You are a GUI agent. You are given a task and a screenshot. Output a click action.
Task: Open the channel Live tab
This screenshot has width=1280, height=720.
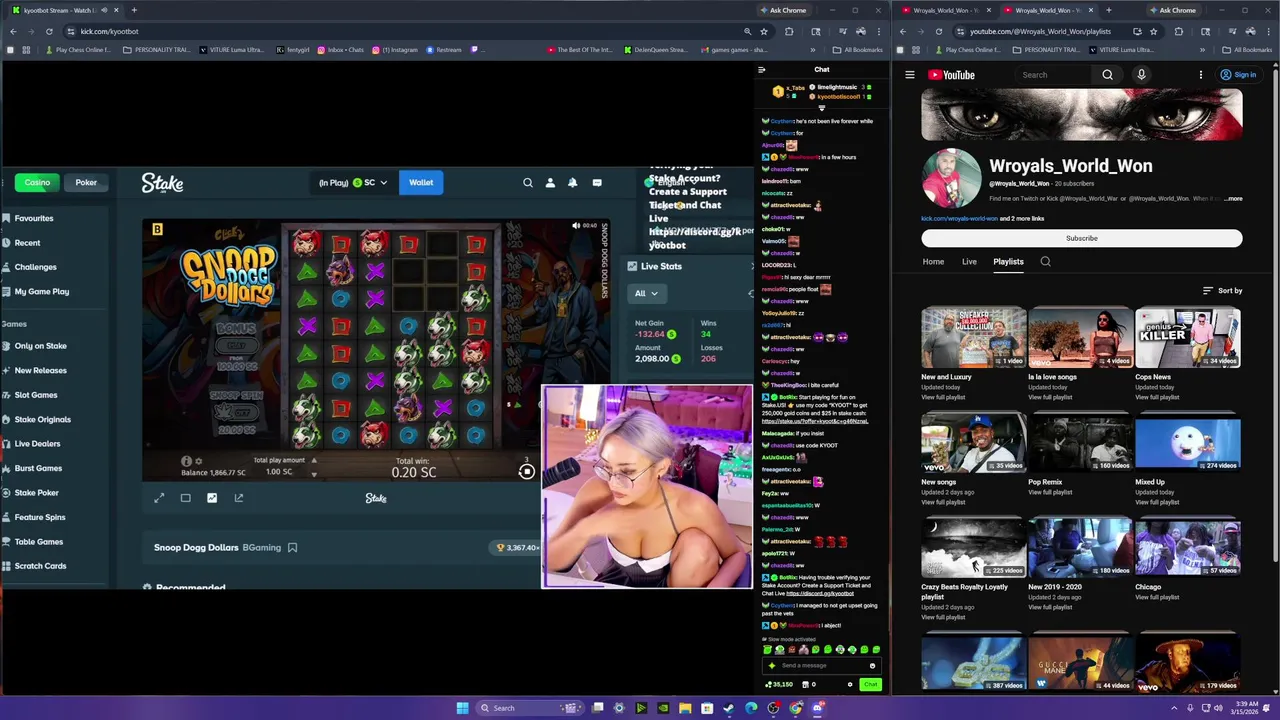tap(969, 262)
